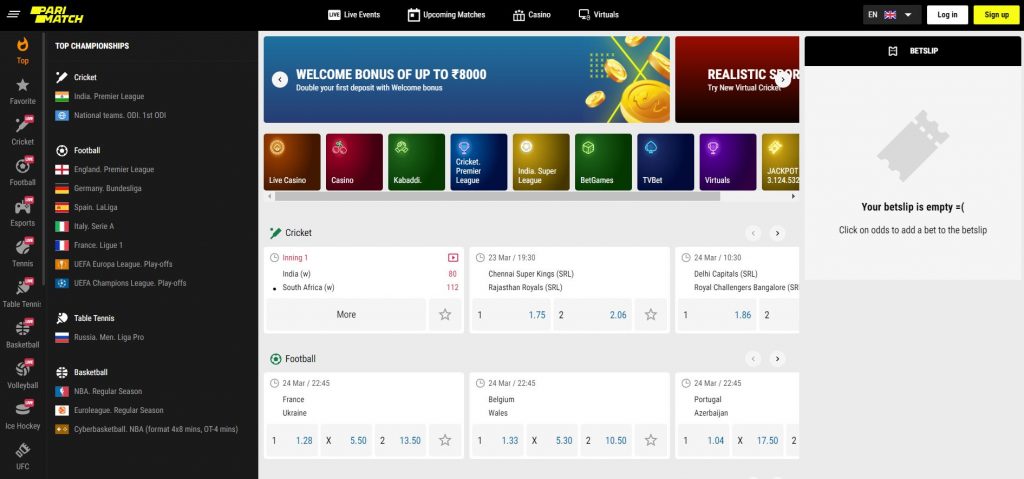Open Upcoming Matches in top navigation
Screen dimensions: 1024x479
[x=446, y=14]
